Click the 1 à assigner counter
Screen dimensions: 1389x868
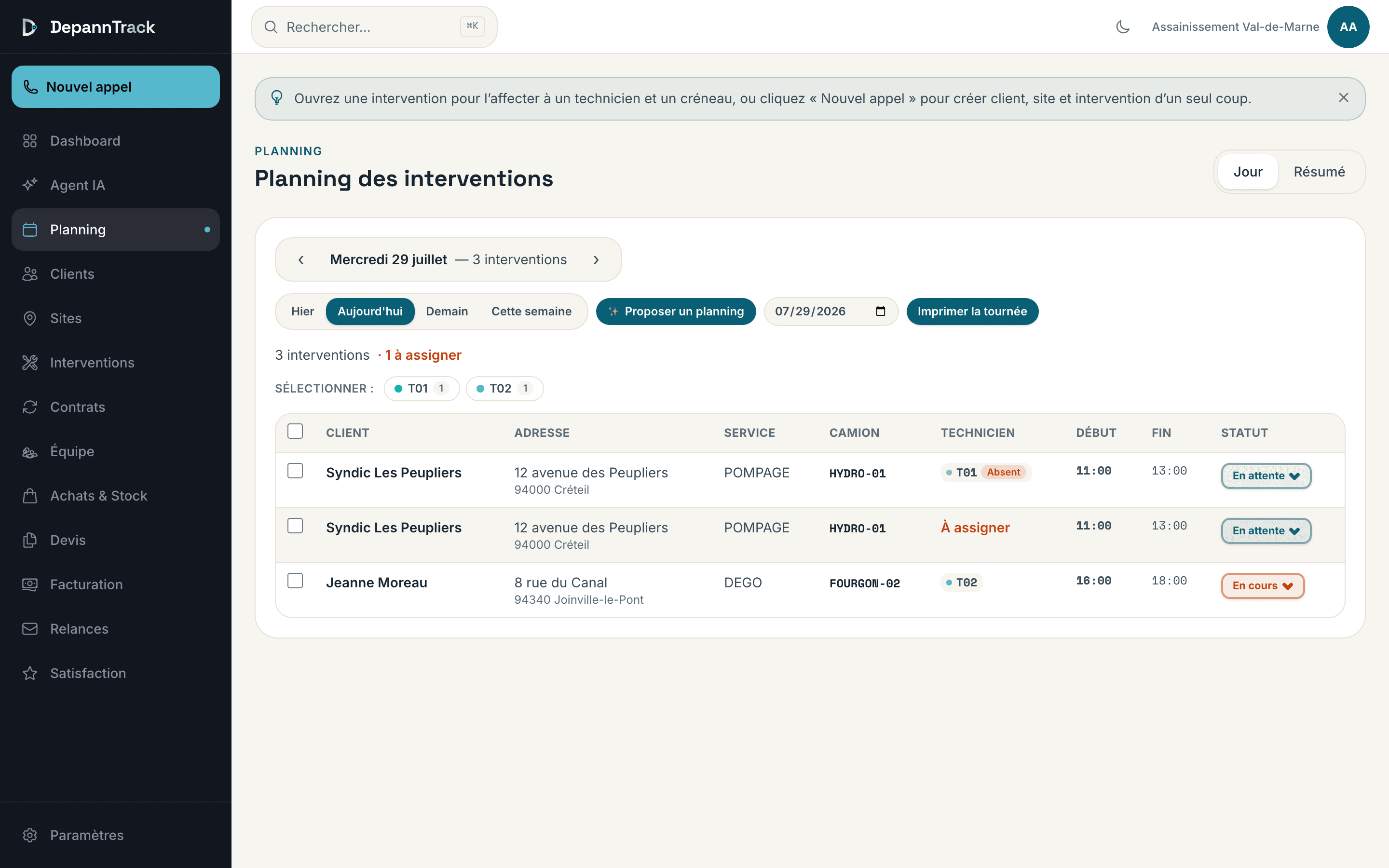pyautogui.click(x=423, y=355)
